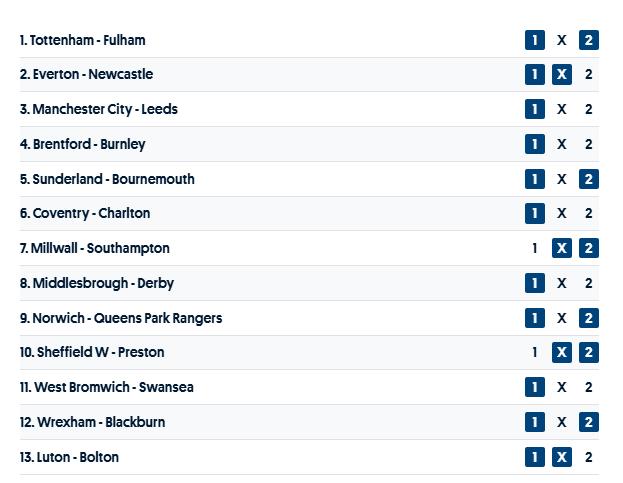Select draw for Manchester City - Leeds
Image resolution: width=623 pixels, height=483 pixels.
click(x=562, y=109)
